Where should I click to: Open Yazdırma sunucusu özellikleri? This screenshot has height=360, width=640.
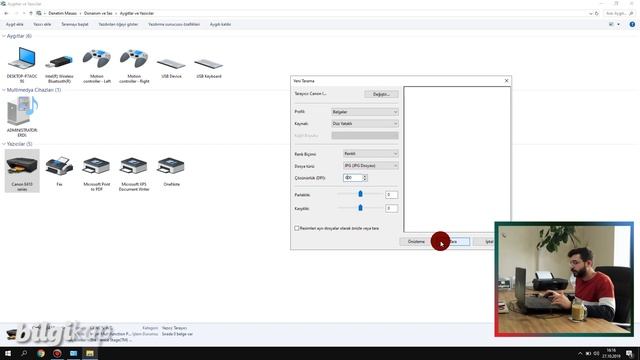[x=174, y=24]
